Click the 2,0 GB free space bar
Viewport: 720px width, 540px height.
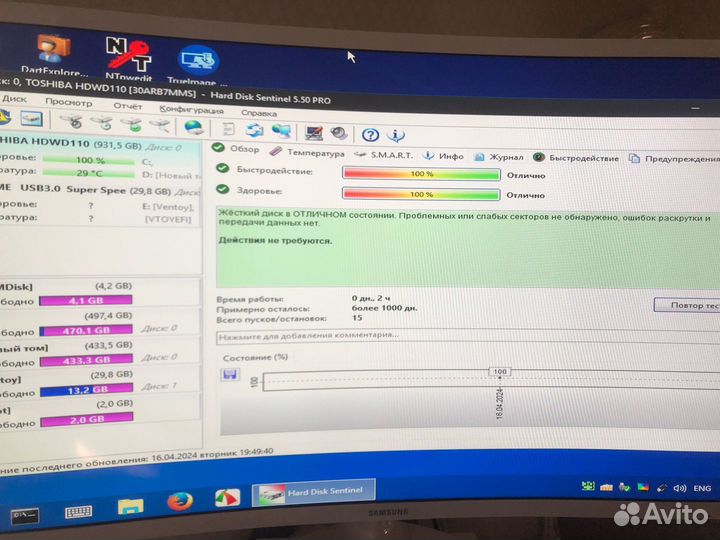(x=87, y=420)
